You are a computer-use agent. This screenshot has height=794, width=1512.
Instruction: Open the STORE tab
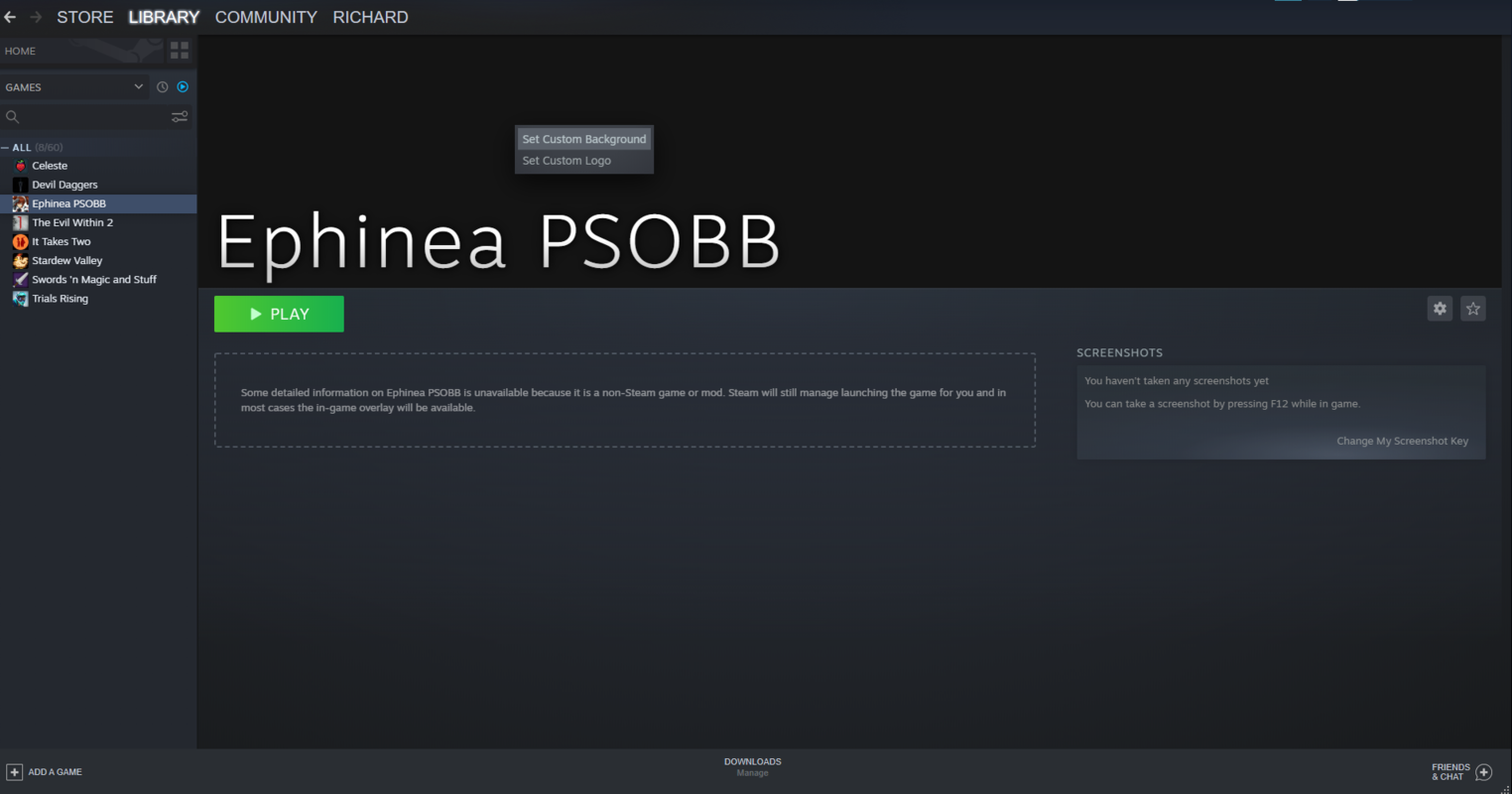85,17
